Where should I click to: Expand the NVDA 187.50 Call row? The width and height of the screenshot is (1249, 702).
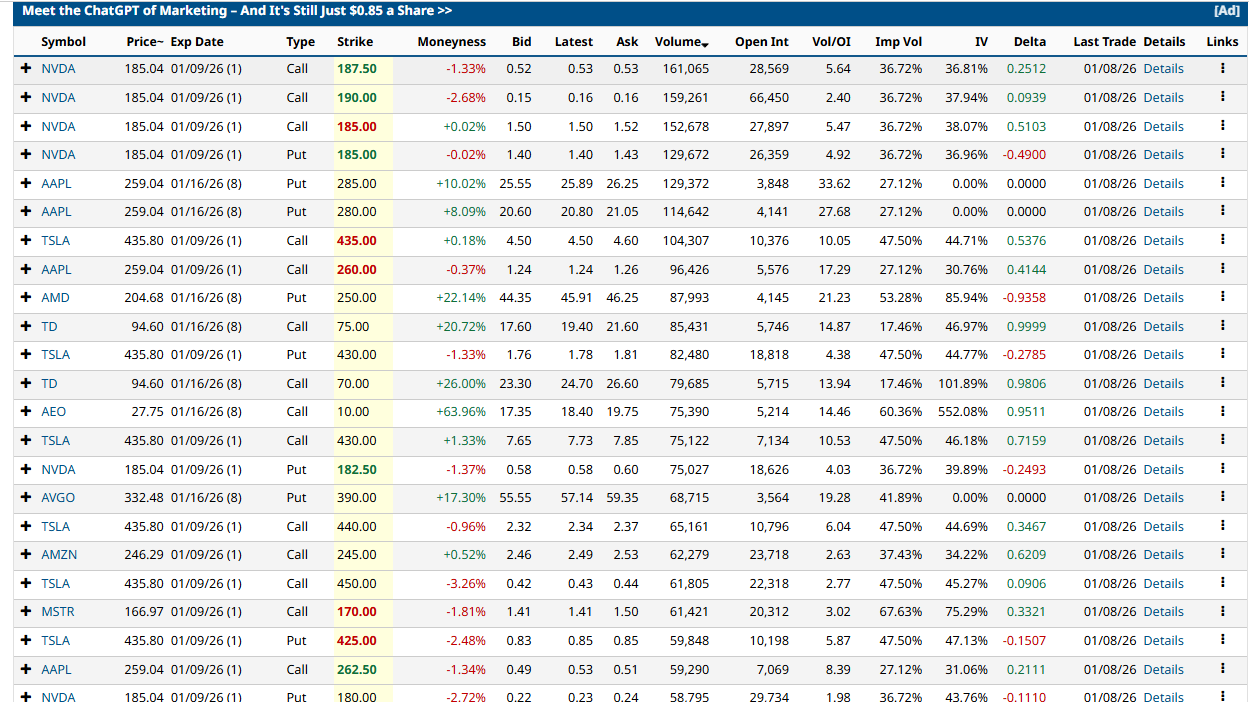pyautogui.click(x=26, y=69)
